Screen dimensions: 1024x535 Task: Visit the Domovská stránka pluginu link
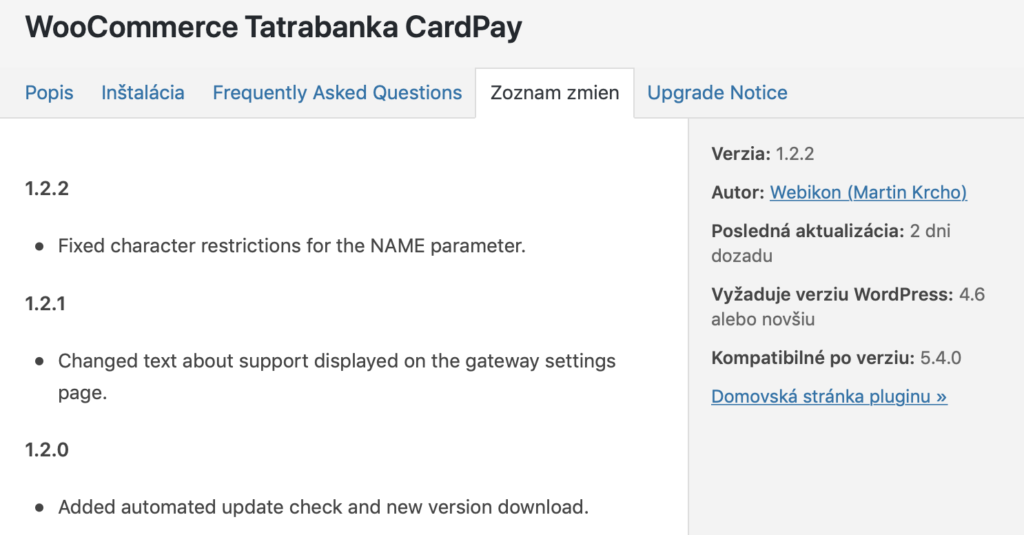pyautogui.click(x=829, y=397)
